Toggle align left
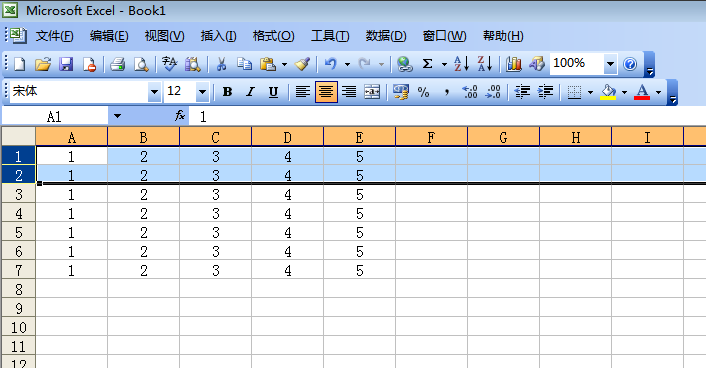 [303, 92]
